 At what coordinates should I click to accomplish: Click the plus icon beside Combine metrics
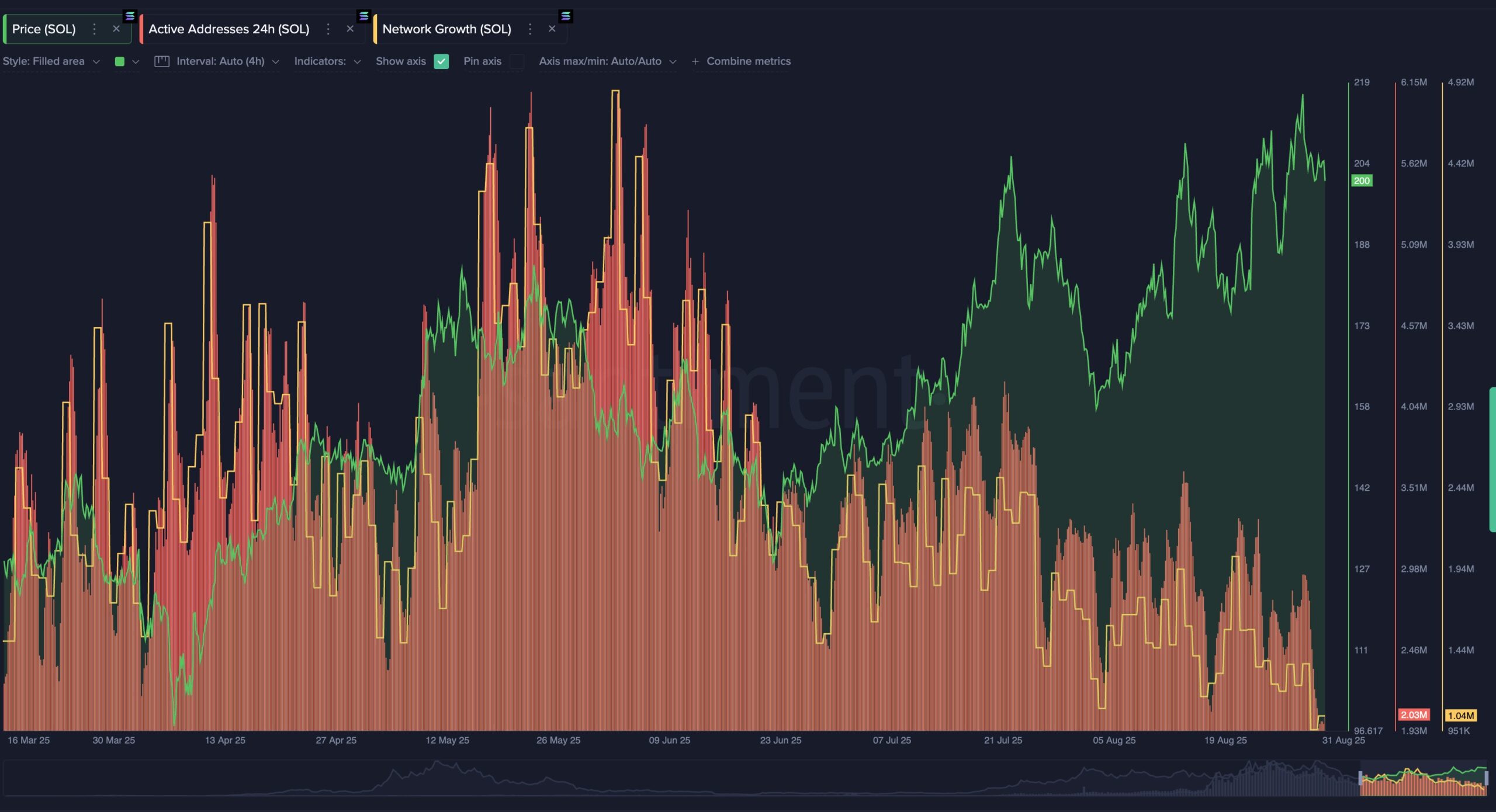pos(695,61)
